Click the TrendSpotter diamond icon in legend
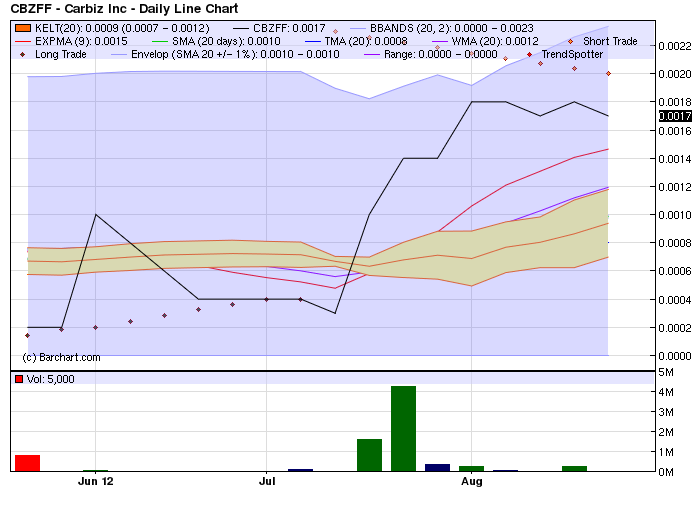 (x=529, y=54)
